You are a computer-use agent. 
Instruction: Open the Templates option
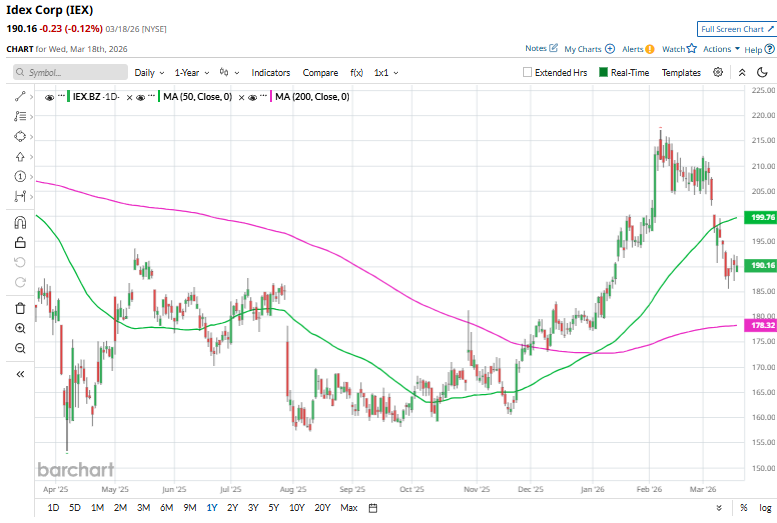pos(681,73)
